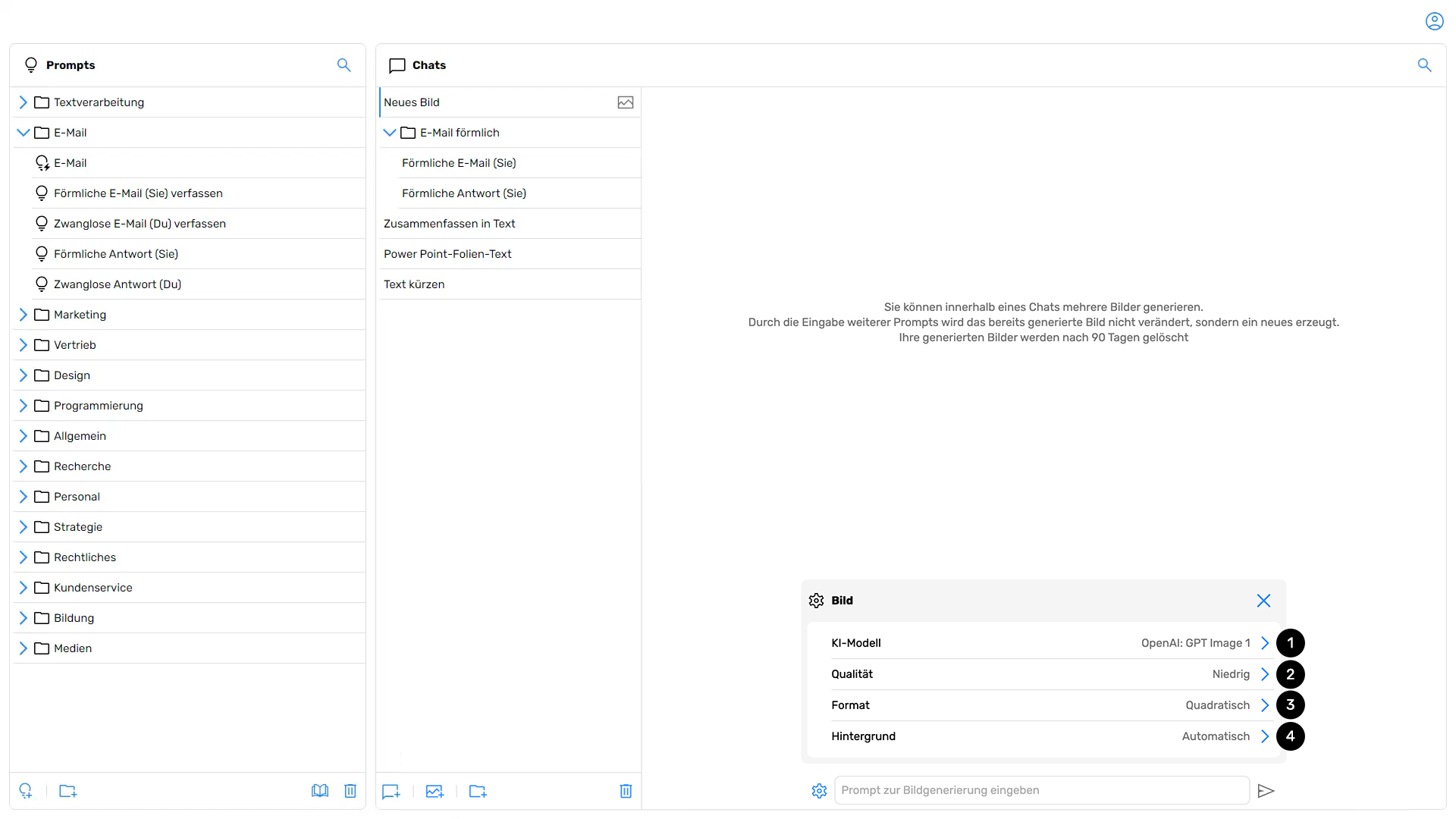Viewport: 1456px width, 819px height.
Task: Open image settings via the gear icon
Action: tap(819, 790)
